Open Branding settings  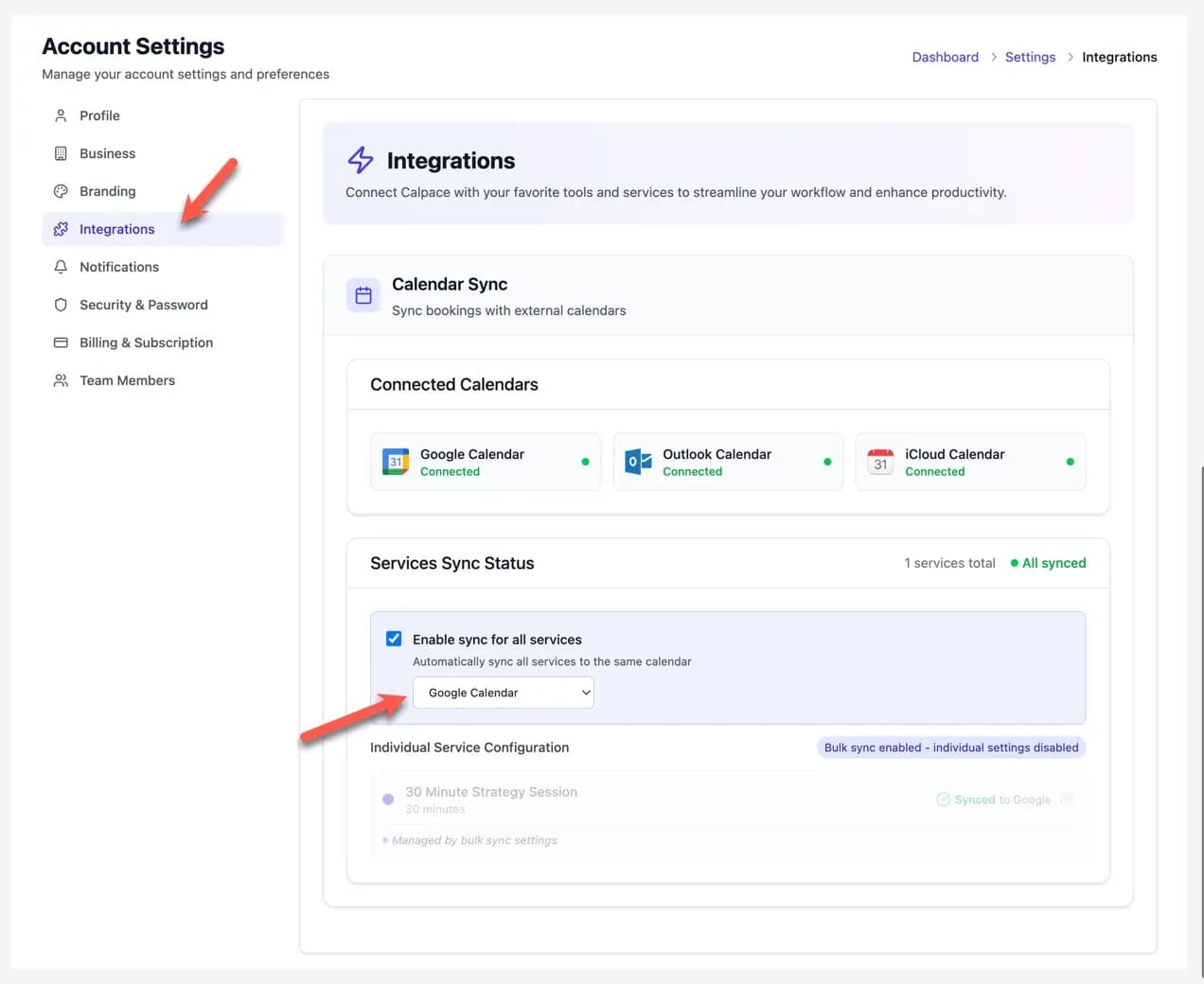click(x=163, y=191)
